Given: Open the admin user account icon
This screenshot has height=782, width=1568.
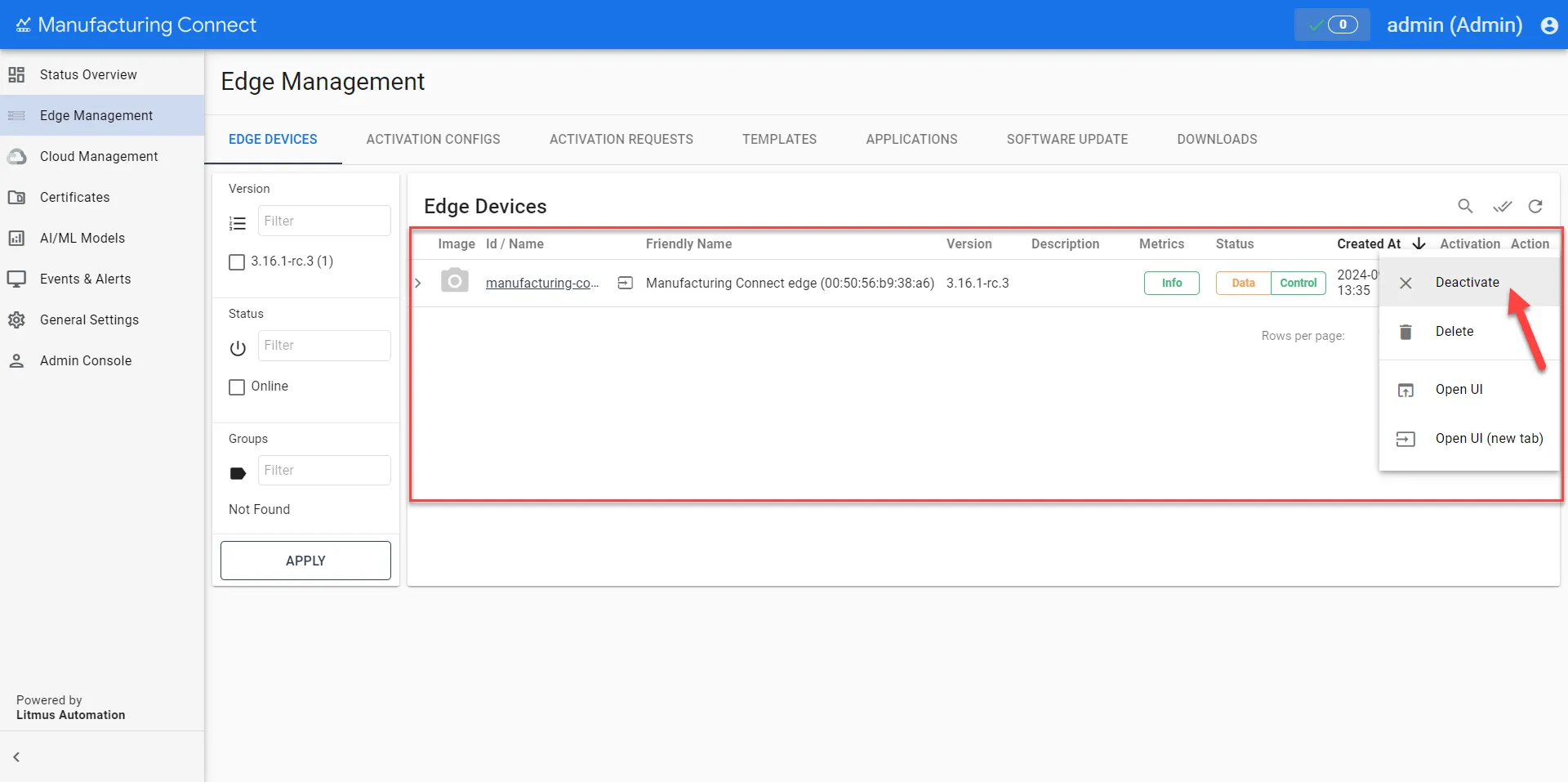Looking at the screenshot, I should coord(1549,25).
